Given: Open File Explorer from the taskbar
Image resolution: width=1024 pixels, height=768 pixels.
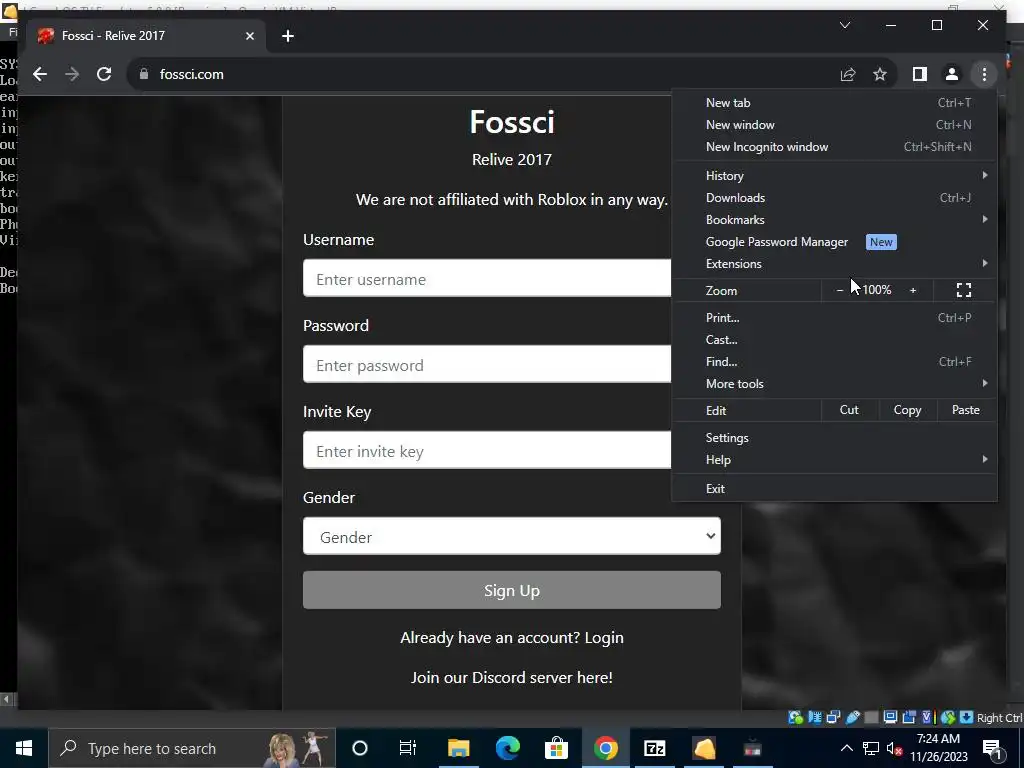Looking at the screenshot, I should pos(458,748).
